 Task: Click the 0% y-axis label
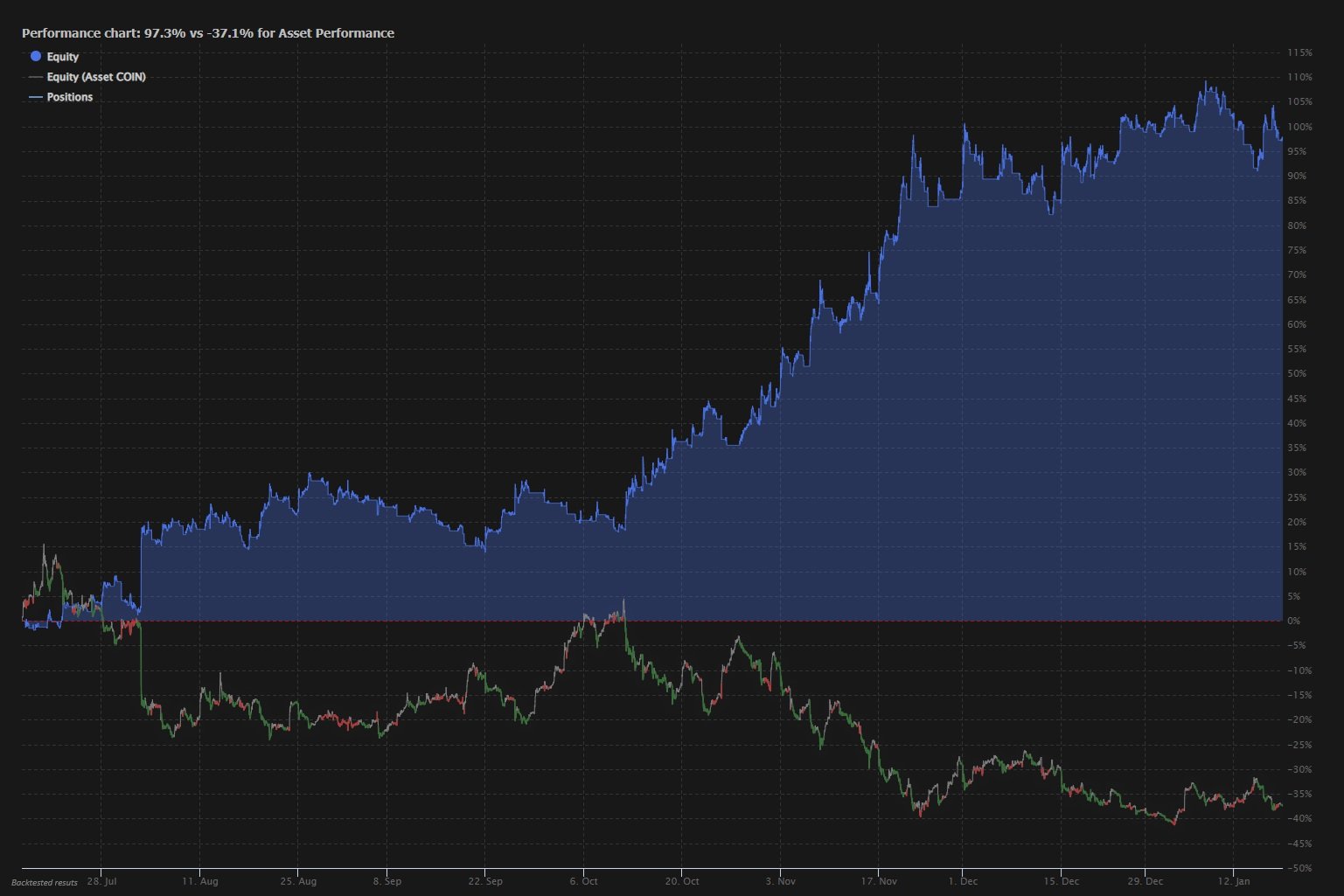tap(1293, 621)
